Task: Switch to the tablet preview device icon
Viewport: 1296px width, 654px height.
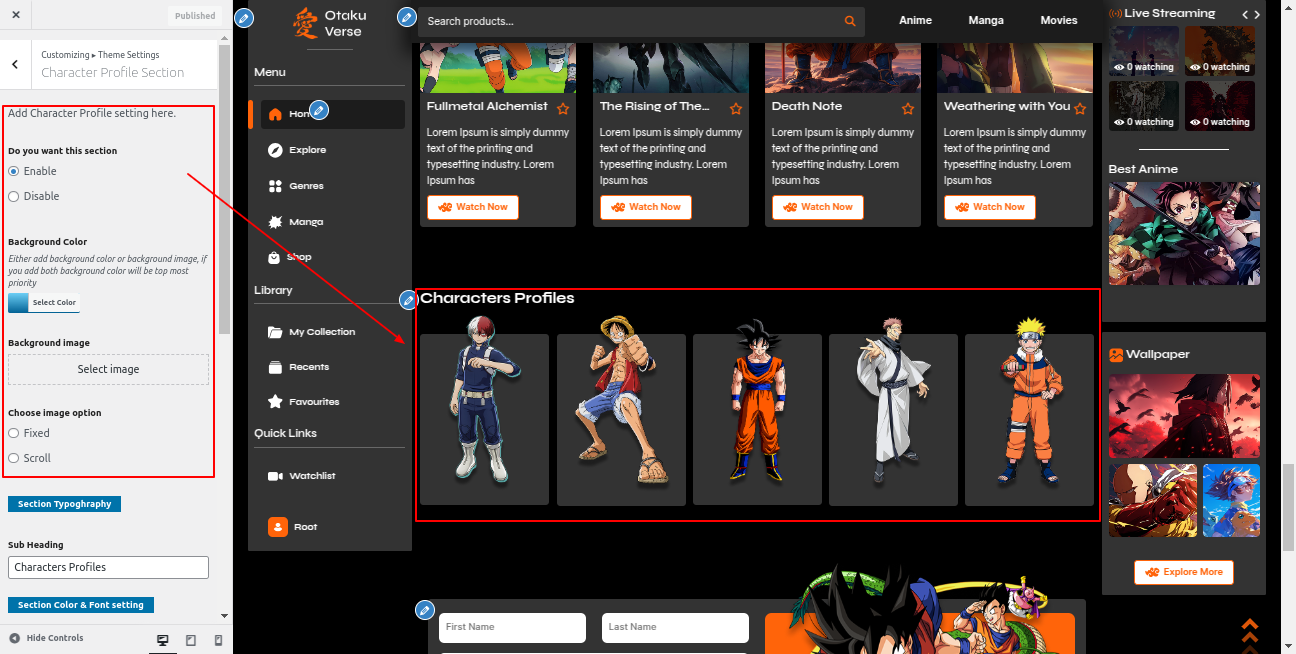Action: [191, 639]
